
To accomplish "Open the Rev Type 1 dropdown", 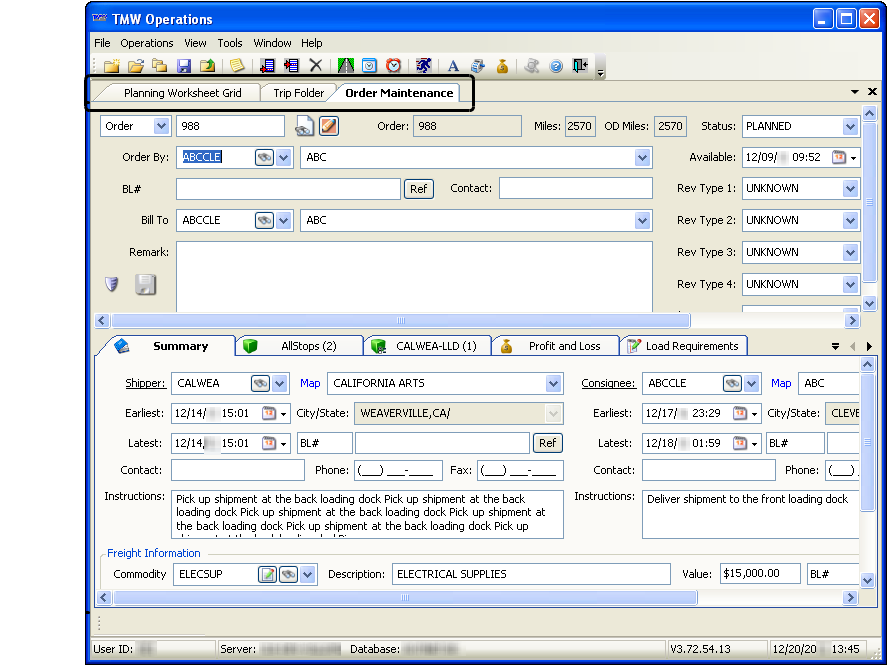I will pos(850,189).
